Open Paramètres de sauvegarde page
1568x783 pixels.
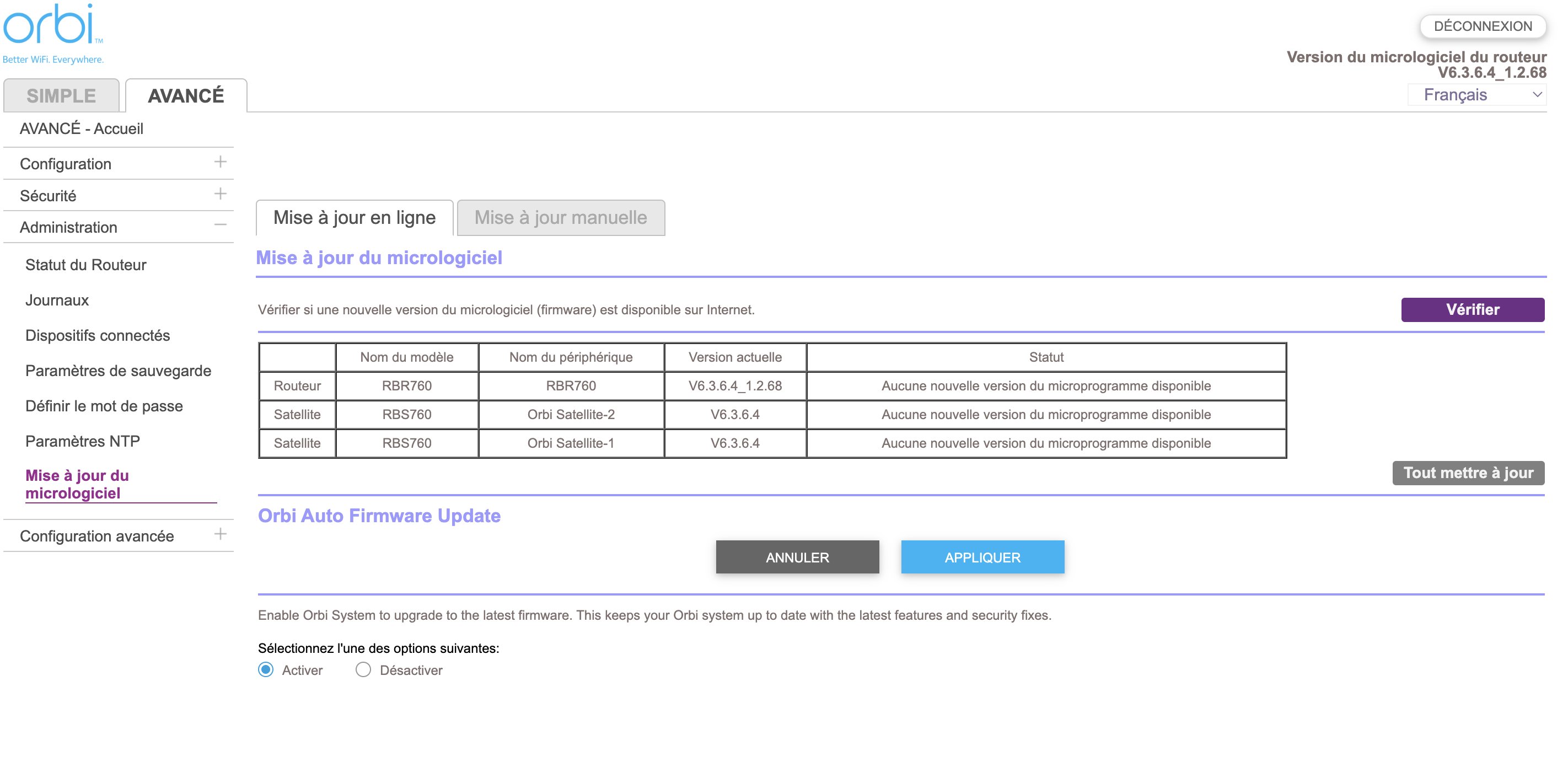coord(118,371)
